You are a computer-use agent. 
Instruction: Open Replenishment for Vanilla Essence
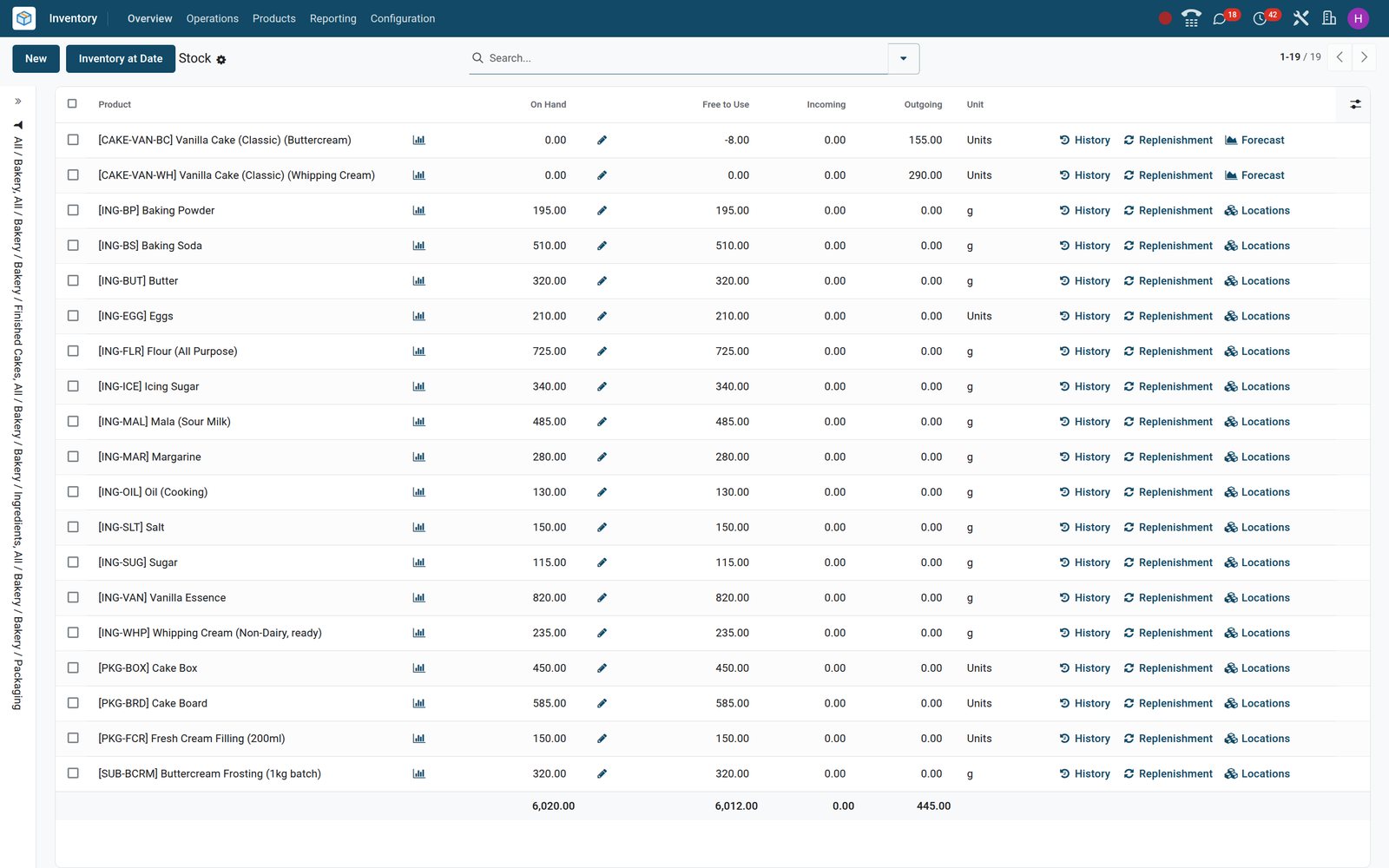click(x=1168, y=598)
